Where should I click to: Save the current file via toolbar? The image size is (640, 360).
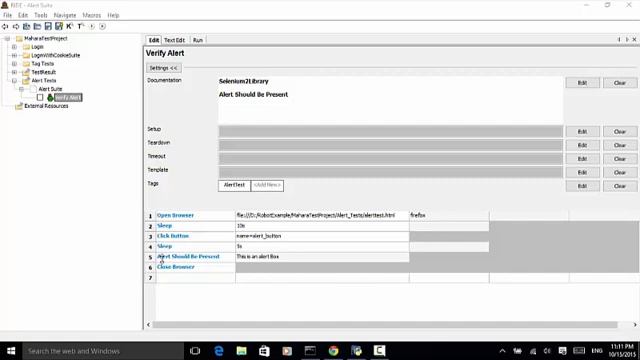click(48, 27)
